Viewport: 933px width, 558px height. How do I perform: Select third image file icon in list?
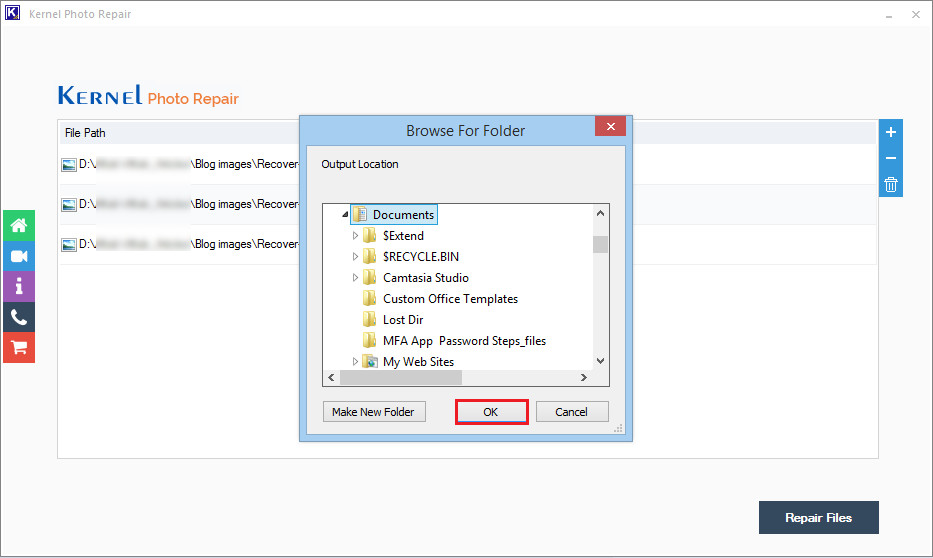coord(69,244)
